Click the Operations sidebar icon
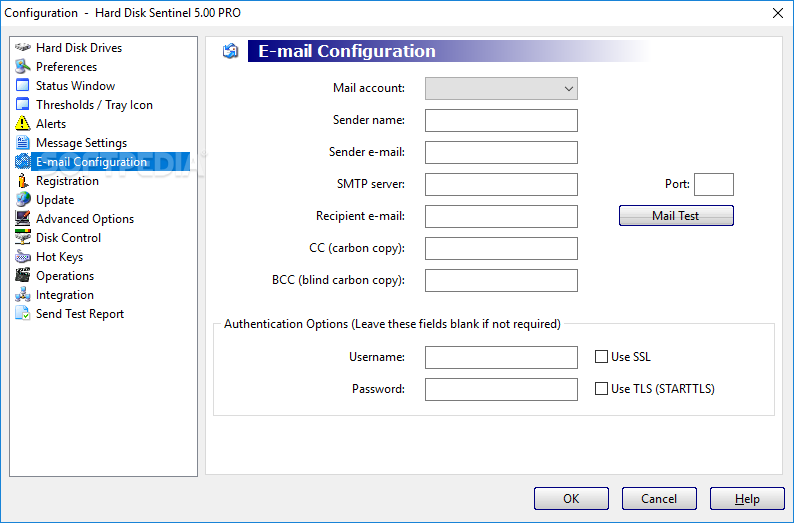This screenshot has width=794, height=523. click(x=23, y=275)
